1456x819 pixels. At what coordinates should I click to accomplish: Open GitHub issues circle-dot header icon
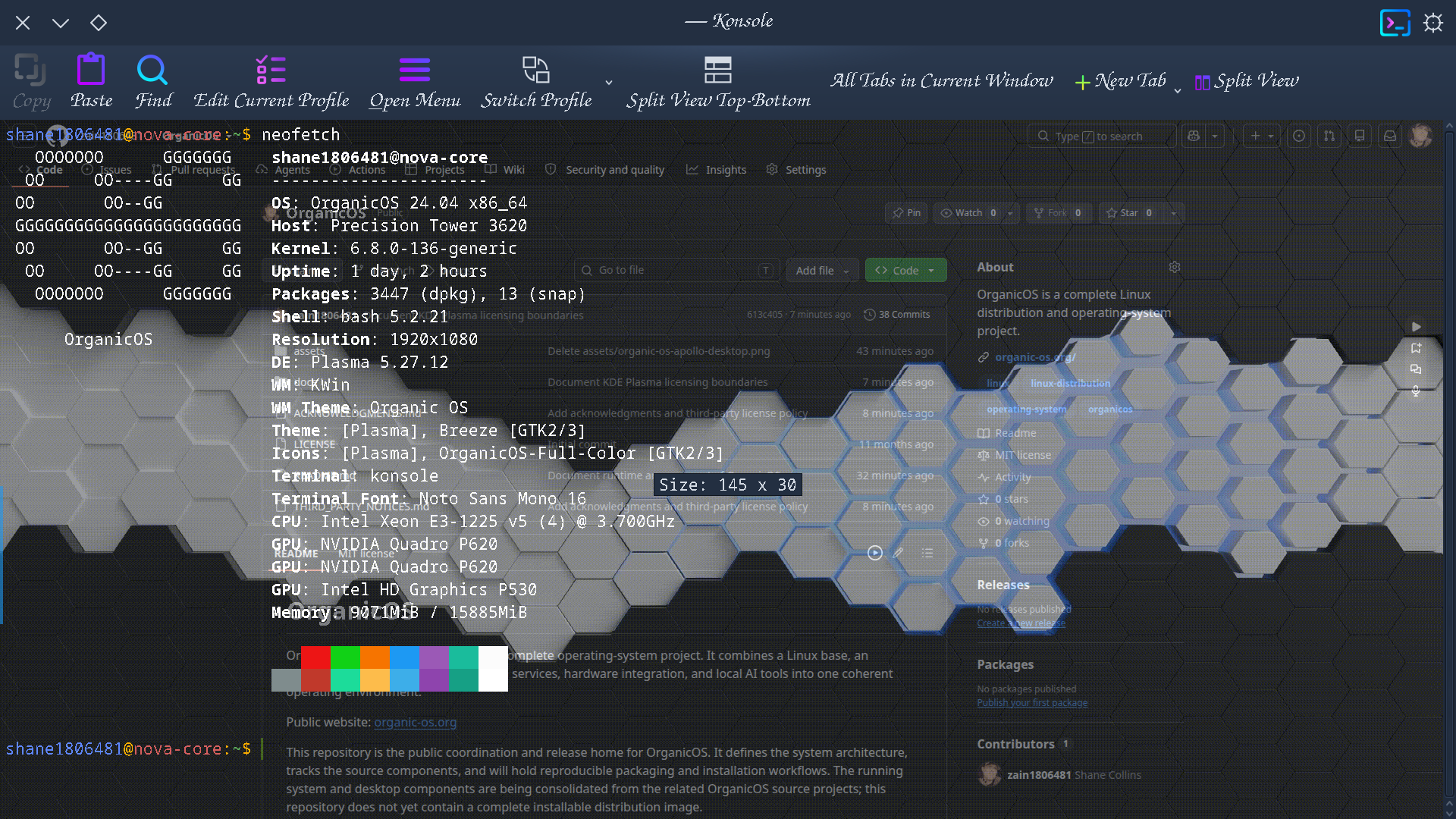[x=1299, y=136]
